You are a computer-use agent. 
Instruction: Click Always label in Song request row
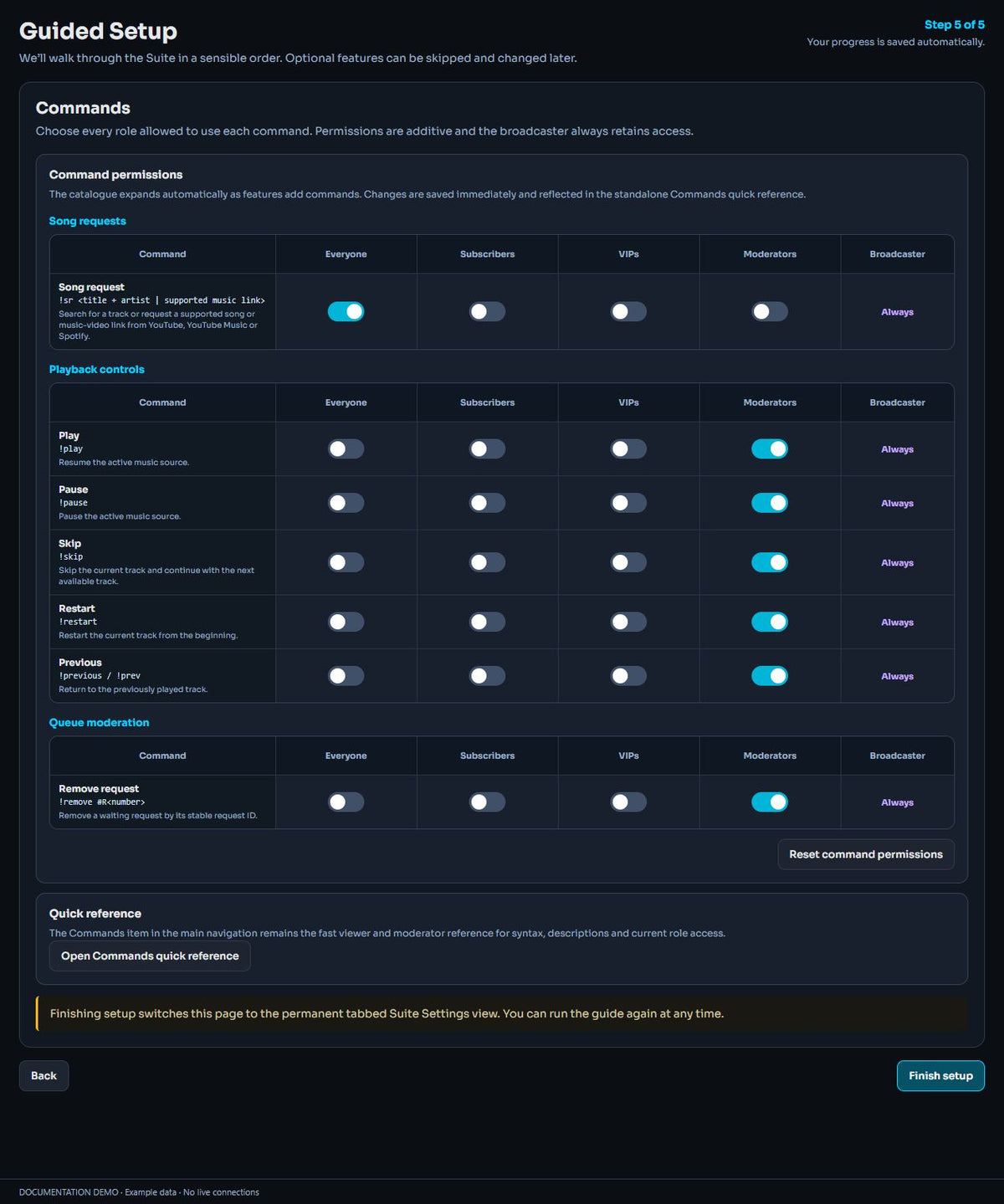[897, 312]
